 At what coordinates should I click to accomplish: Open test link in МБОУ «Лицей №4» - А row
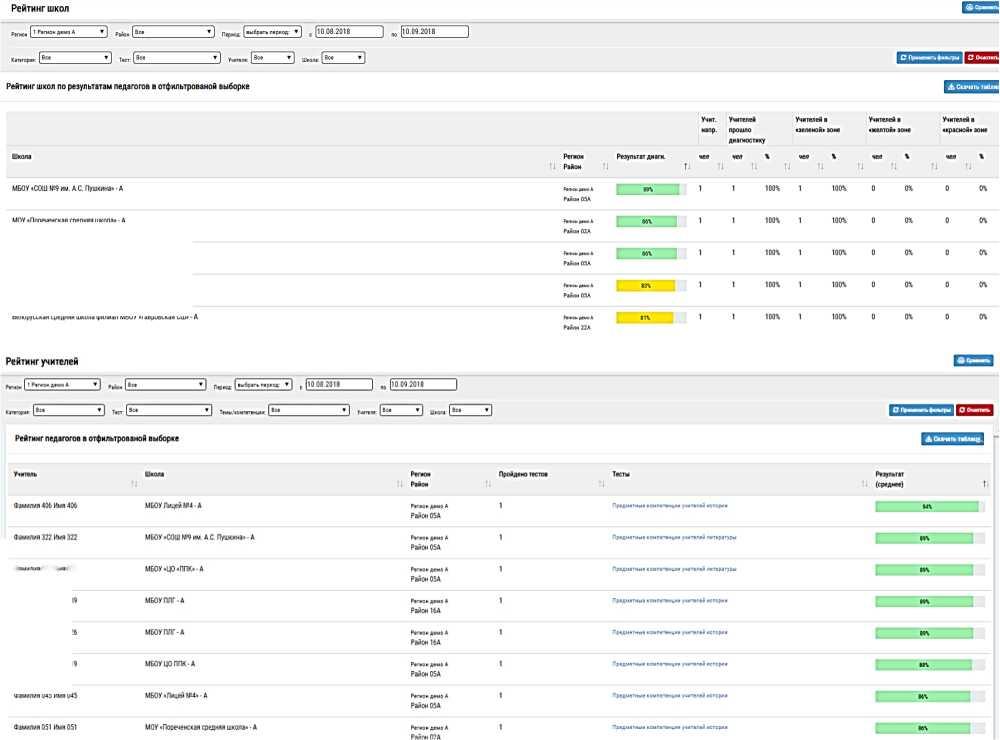670,695
